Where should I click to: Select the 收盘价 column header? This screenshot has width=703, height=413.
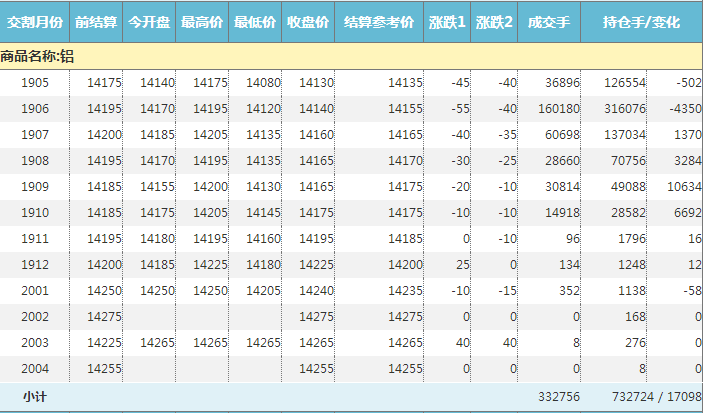coord(308,21)
